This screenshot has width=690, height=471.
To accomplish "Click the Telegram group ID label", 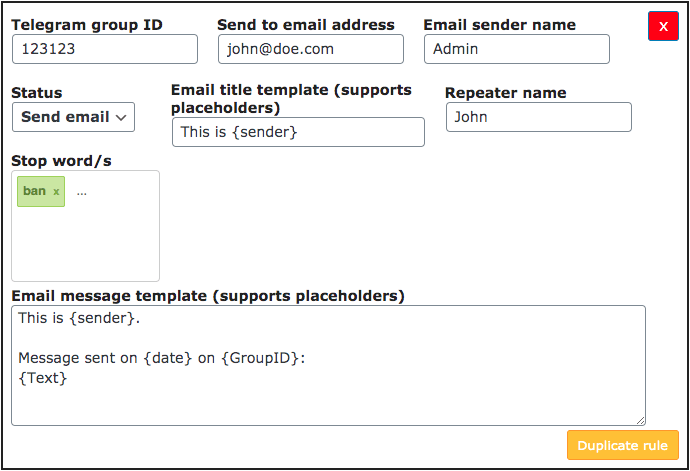I will coord(87,25).
